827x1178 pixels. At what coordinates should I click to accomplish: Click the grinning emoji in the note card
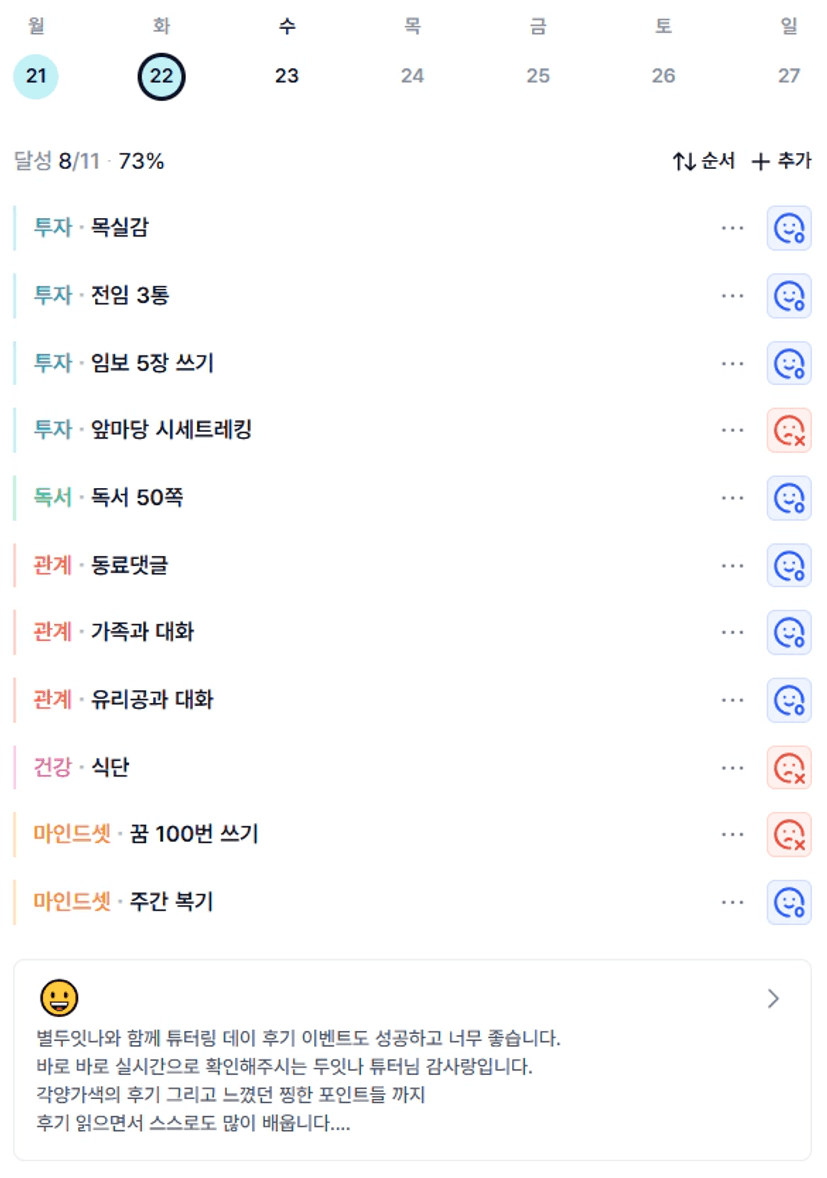(59, 998)
